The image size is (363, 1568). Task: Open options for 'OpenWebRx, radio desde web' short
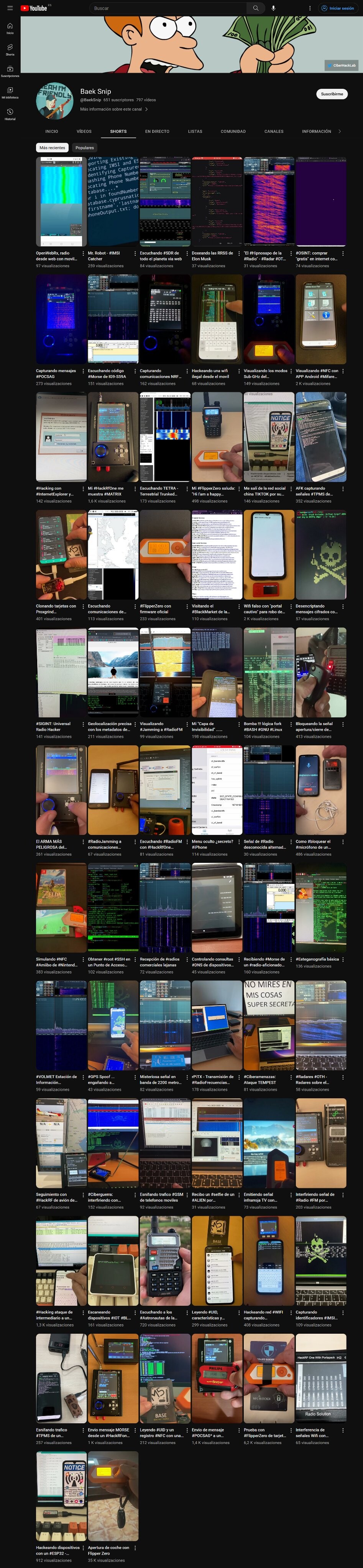coord(84,253)
